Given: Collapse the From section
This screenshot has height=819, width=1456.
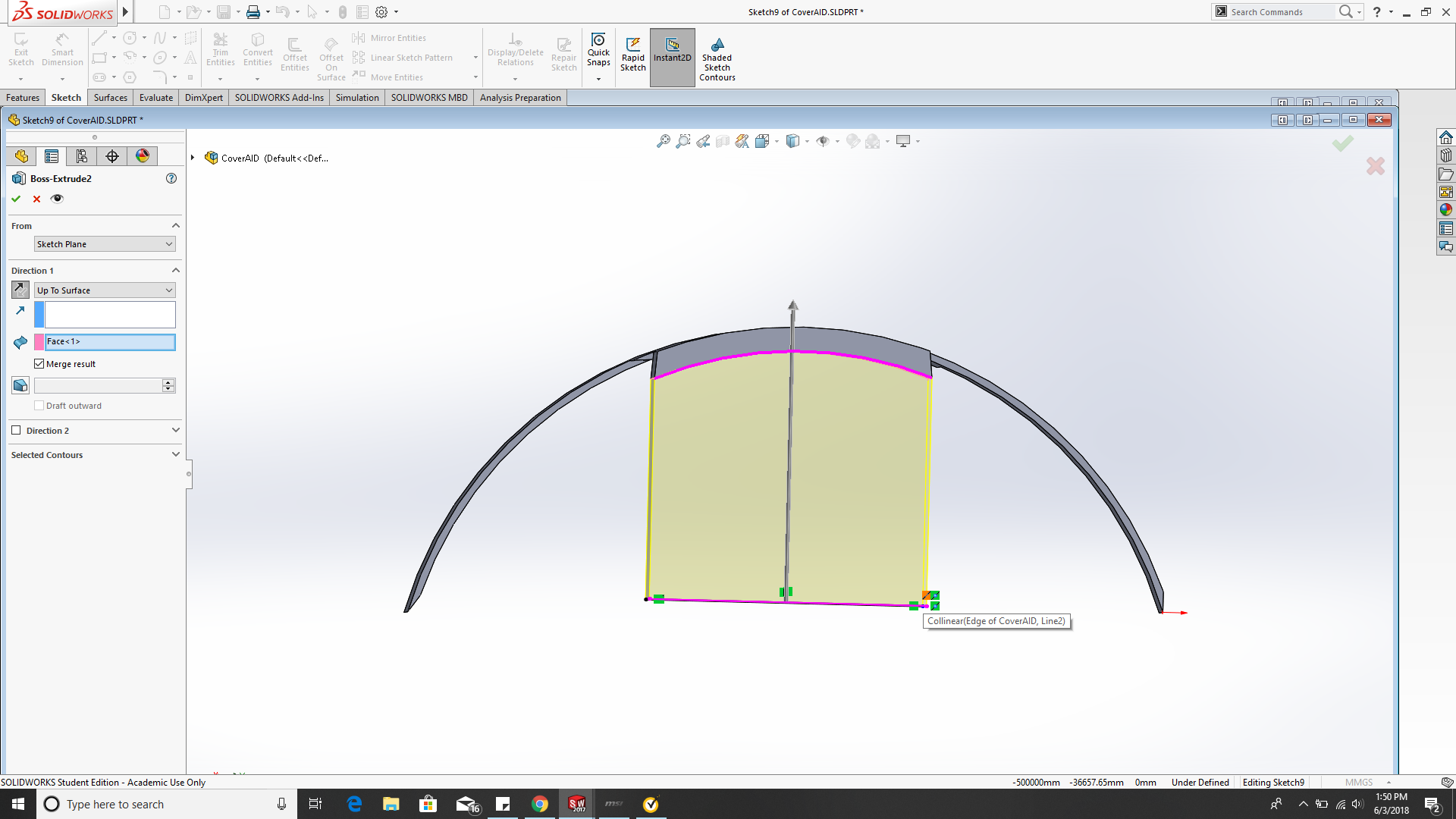Looking at the screenshot, I should pos(176,226).
